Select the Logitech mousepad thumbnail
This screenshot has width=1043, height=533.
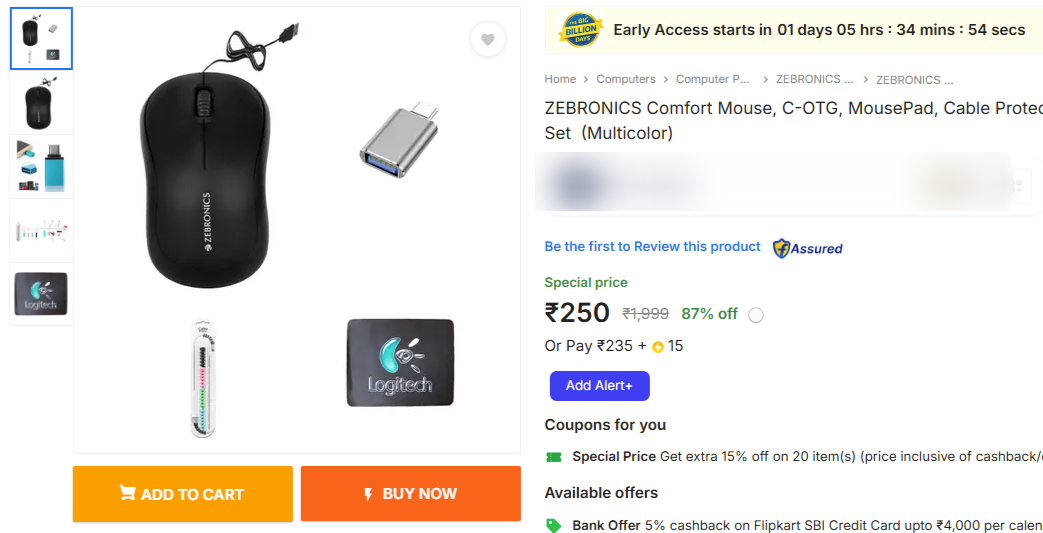pyautogui.click(x=41, y=294)
